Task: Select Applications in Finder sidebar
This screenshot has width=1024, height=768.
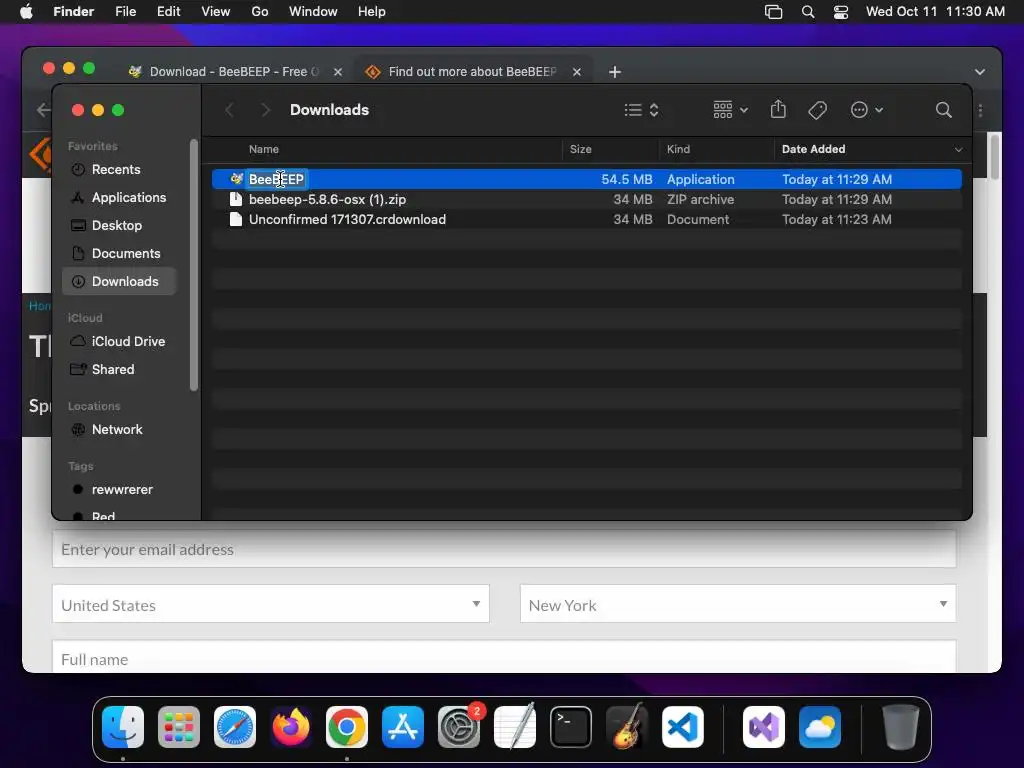Action: [120, 197]
